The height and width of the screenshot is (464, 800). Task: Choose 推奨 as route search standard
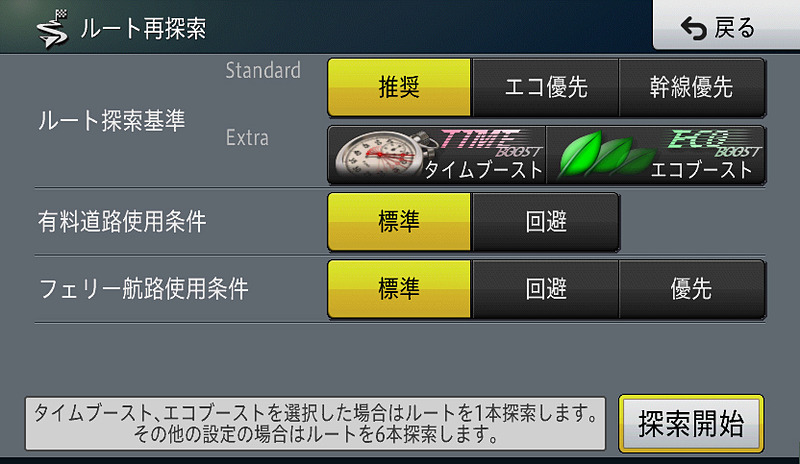399,87
